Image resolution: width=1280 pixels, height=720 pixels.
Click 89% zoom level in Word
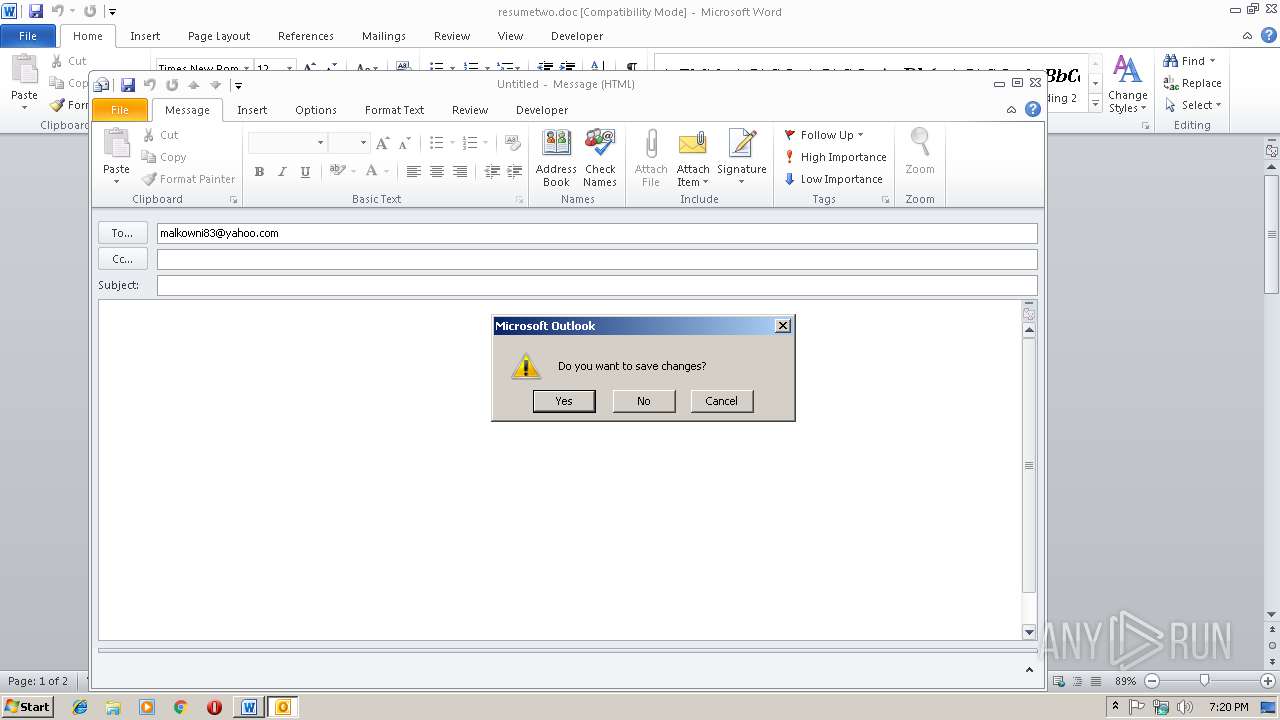[1125, 681]
